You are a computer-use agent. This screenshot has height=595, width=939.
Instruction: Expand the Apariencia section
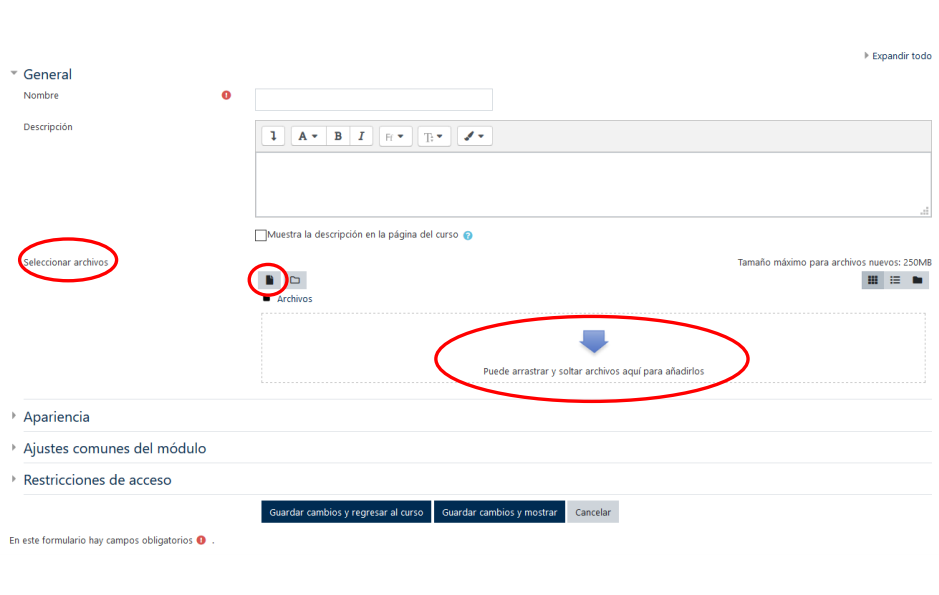click(x=56, y=417)
